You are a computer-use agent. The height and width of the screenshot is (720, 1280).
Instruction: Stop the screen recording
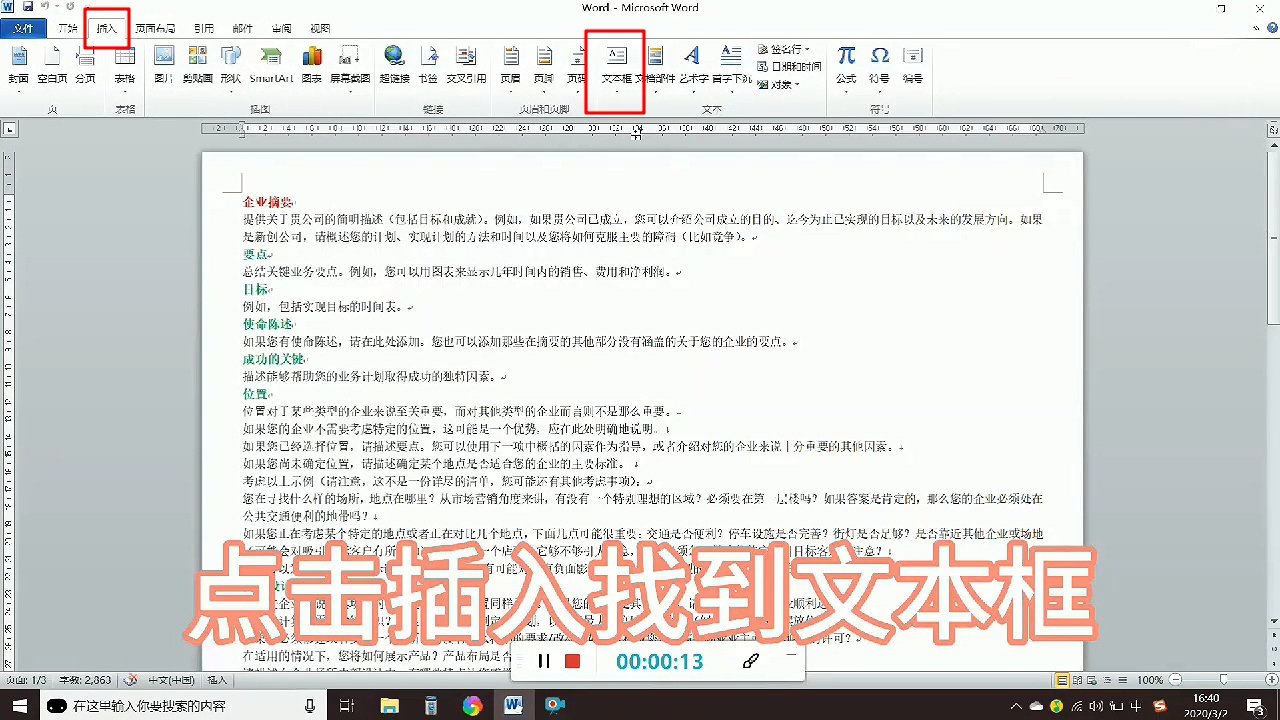tap(572, 661)
